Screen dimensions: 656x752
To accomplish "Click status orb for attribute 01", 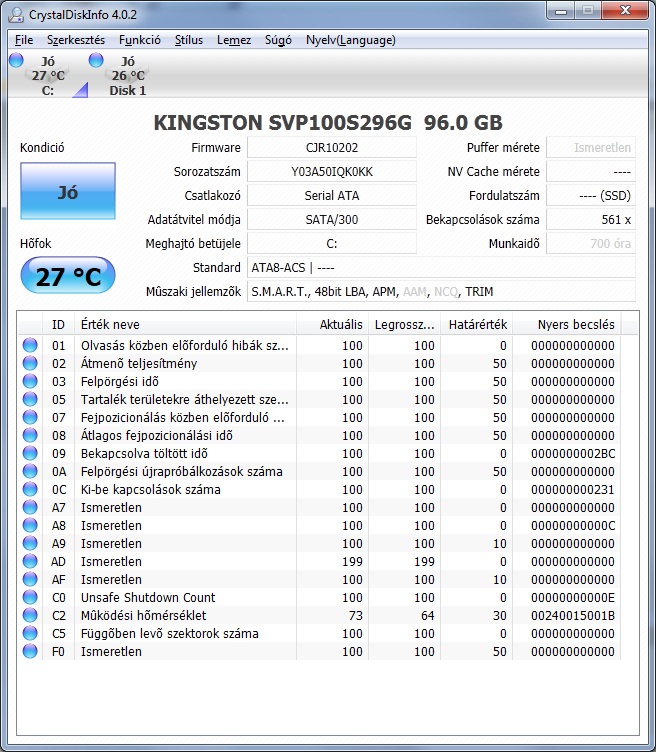I will [x=30, y=345].
